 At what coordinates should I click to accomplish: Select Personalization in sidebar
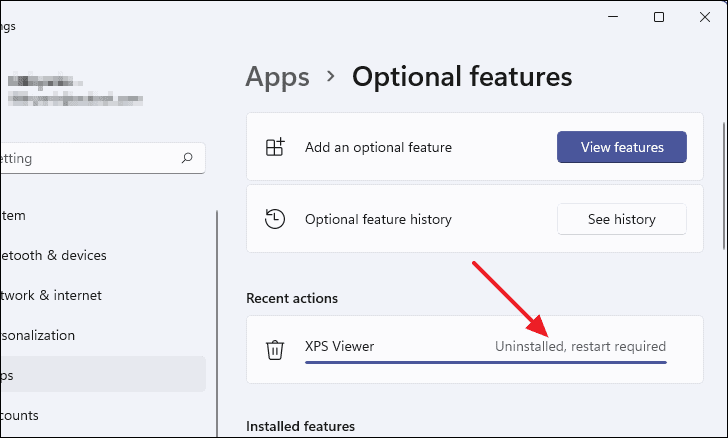click(38, 335)
